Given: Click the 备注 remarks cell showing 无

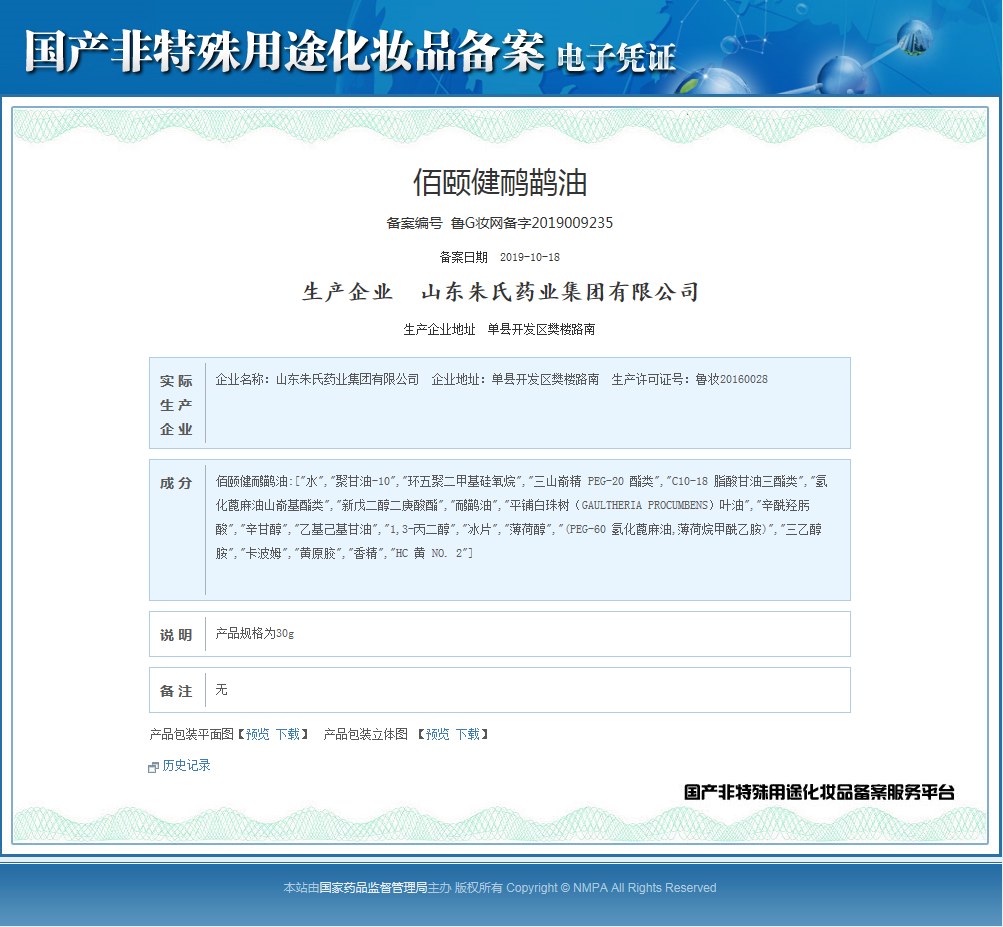Looking at the screenshot, I should click(220, 689).
